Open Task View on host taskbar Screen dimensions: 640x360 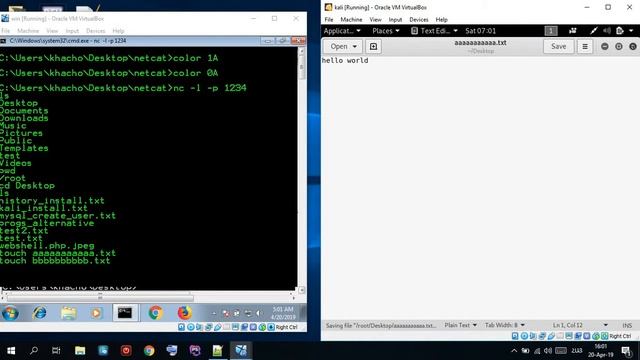pyautogui.click(x=56, y=351)
